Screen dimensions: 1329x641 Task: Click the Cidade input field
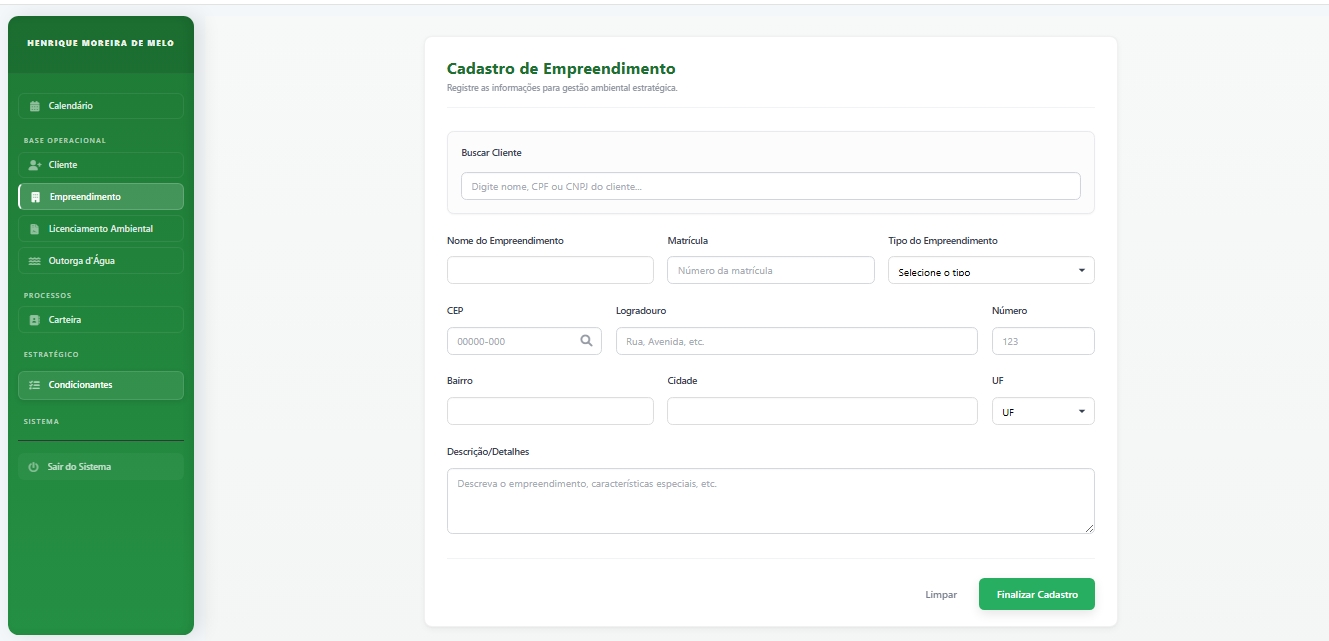[x=822, y=411]
